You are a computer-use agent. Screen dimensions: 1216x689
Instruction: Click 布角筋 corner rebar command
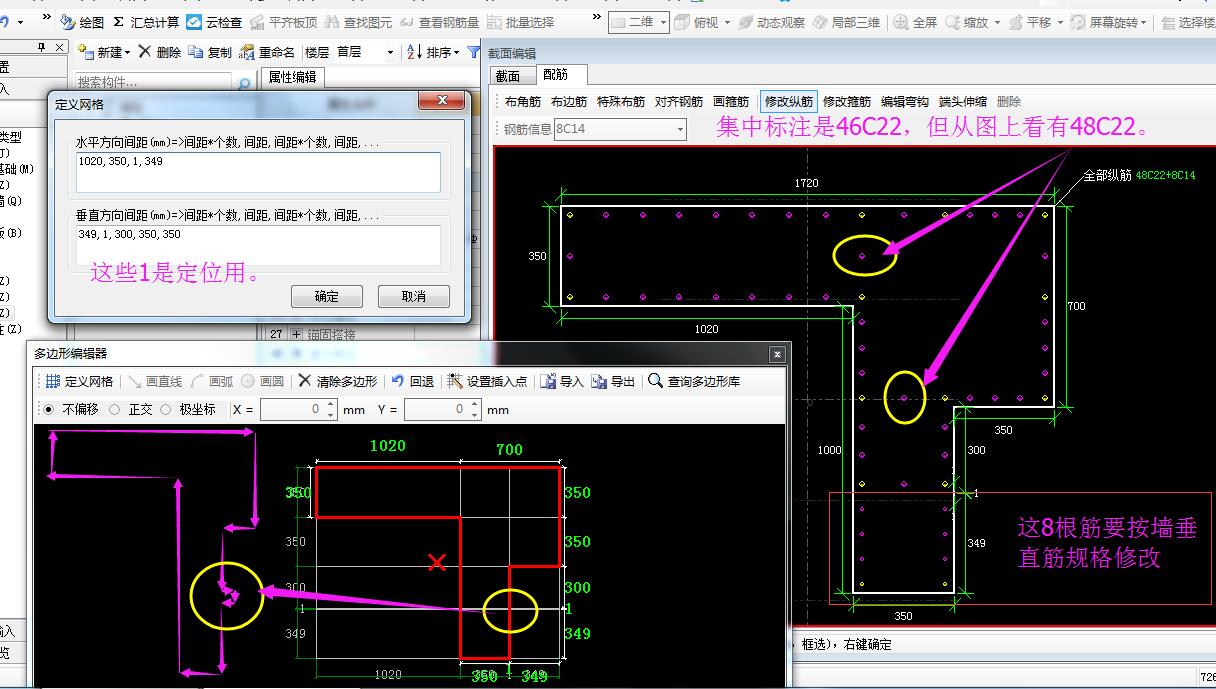click(x=523, y=102)
